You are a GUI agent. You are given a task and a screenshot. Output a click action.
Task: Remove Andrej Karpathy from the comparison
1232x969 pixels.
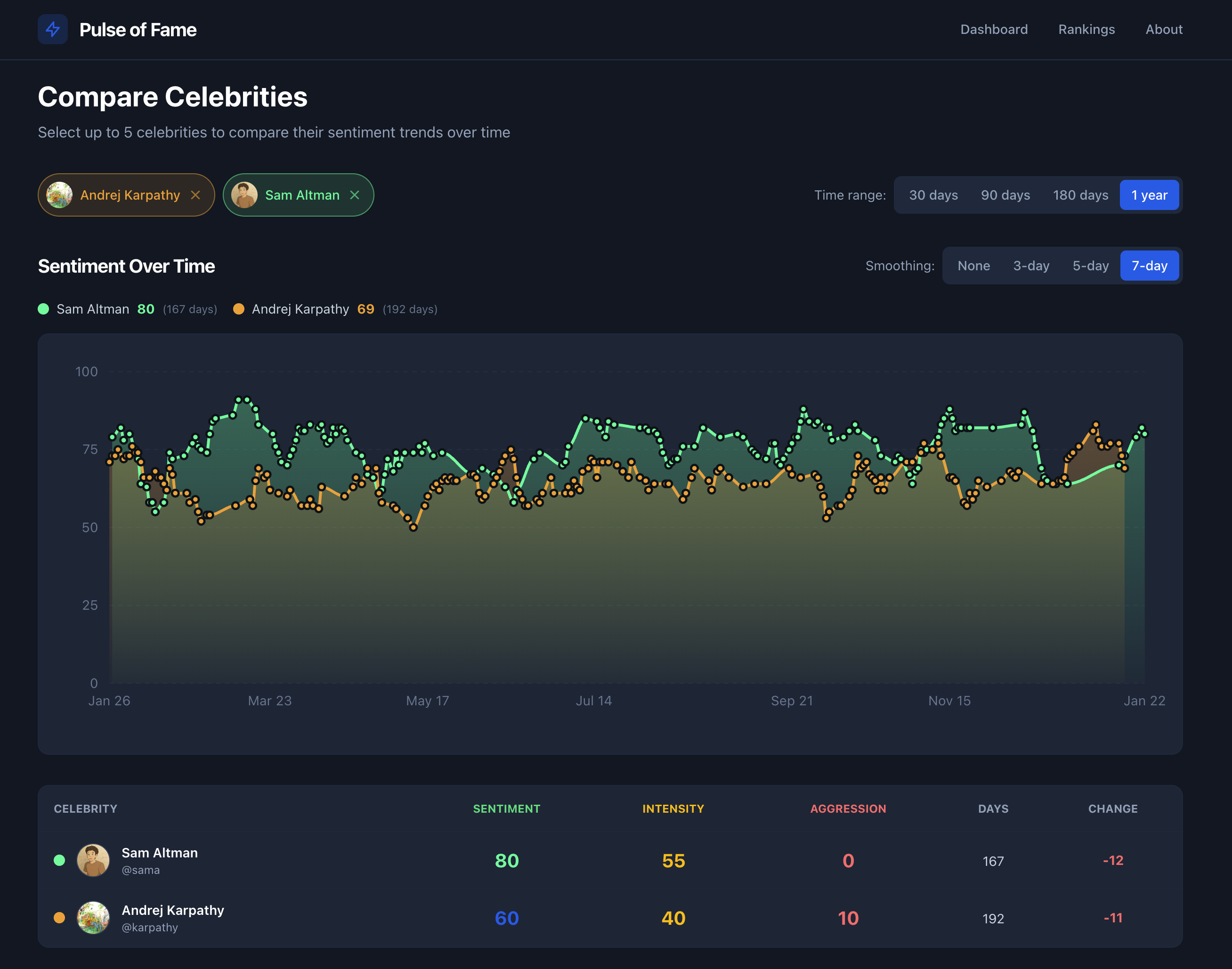tap(195, 194)
